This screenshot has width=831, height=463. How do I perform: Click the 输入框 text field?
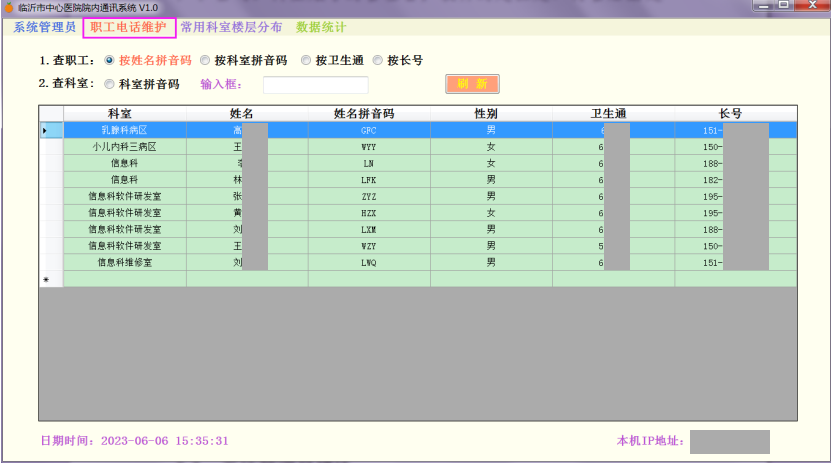[x=315, y=85]
